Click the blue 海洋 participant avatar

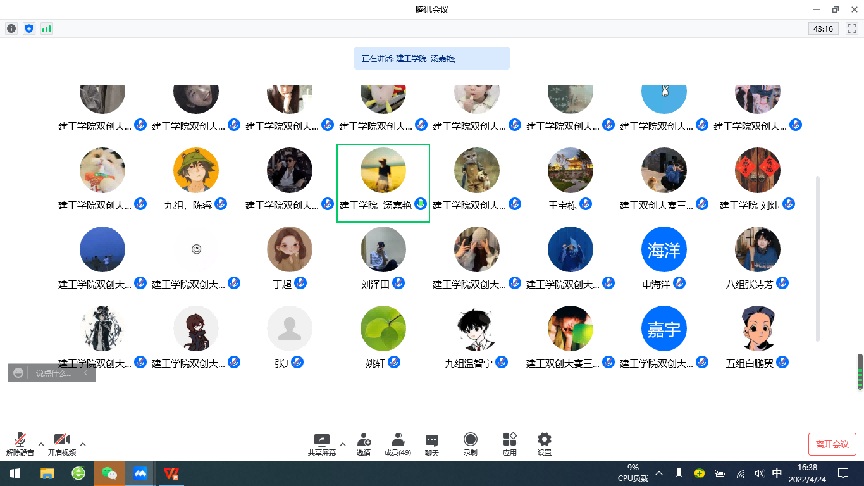click(x=665, y=250)
